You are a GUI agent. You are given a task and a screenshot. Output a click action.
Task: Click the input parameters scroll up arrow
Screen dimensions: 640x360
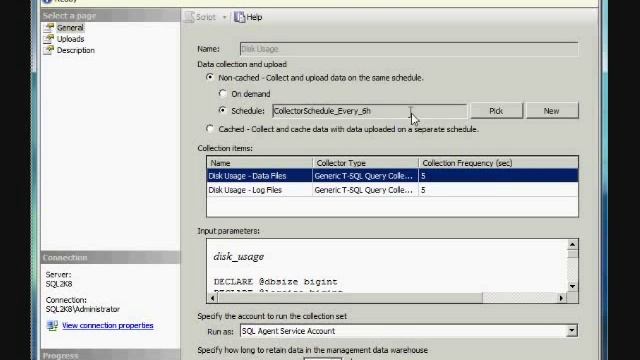572,244
